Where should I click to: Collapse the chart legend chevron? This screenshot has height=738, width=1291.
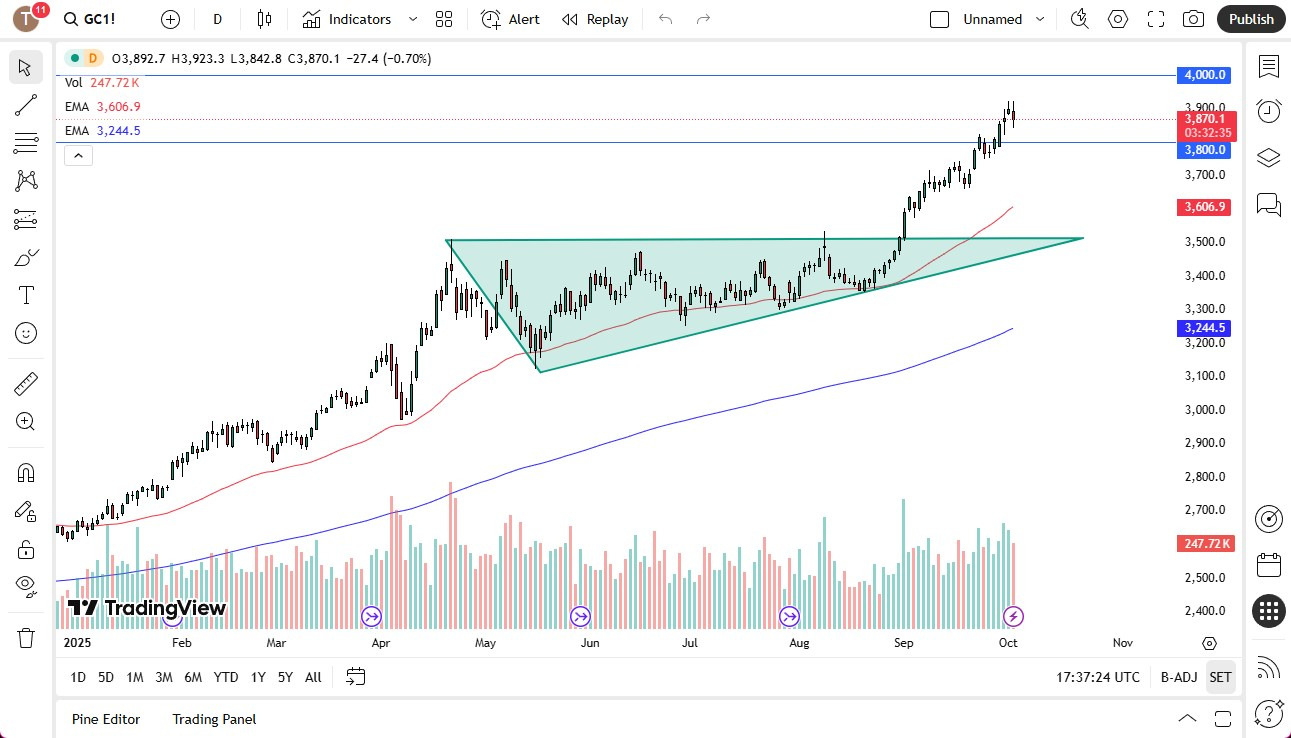(78, 155)
